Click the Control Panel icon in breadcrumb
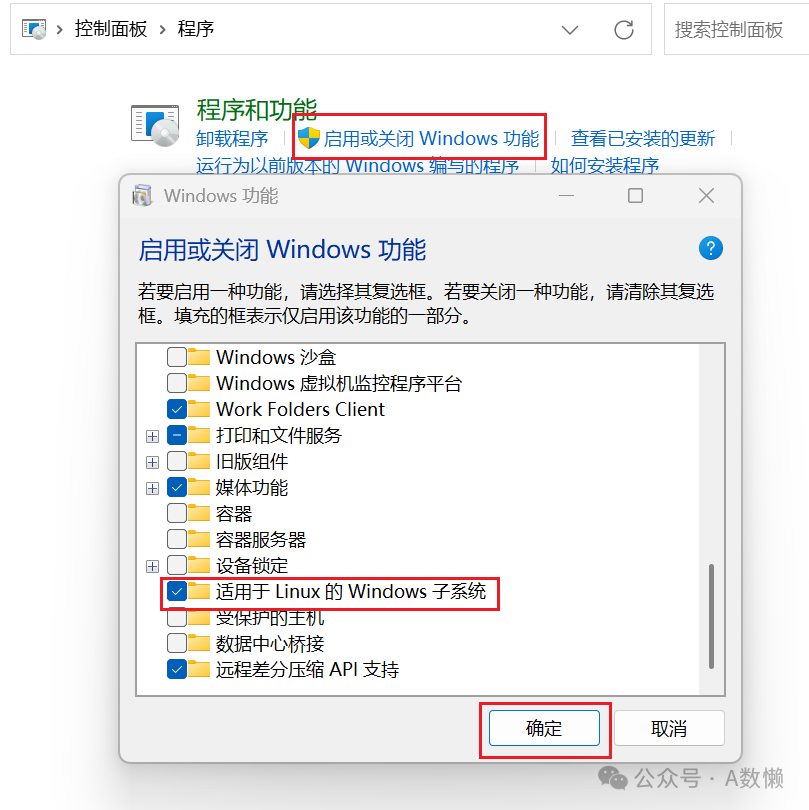The image size is (809, 810). point(34,29)
